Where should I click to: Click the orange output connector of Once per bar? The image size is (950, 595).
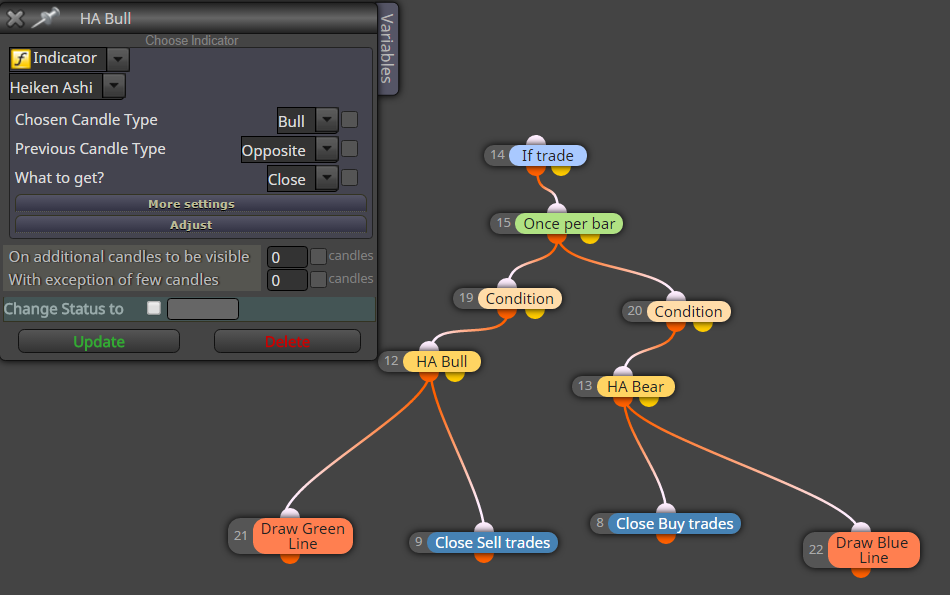pos(557,238)
